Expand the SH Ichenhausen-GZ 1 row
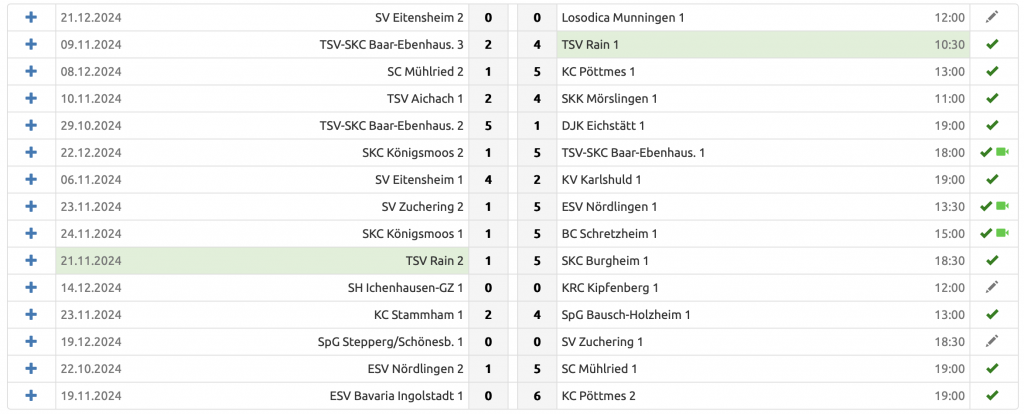 pos(31,288)
